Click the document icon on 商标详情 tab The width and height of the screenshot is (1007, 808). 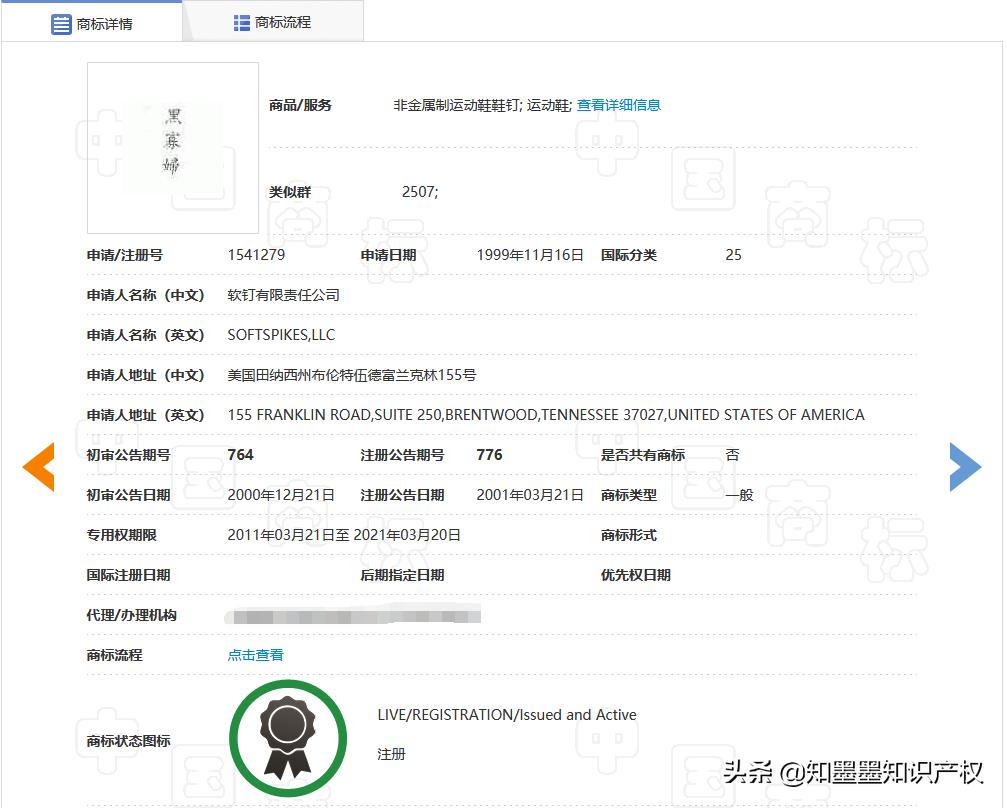pyautogui.click(x=60, y=21)
